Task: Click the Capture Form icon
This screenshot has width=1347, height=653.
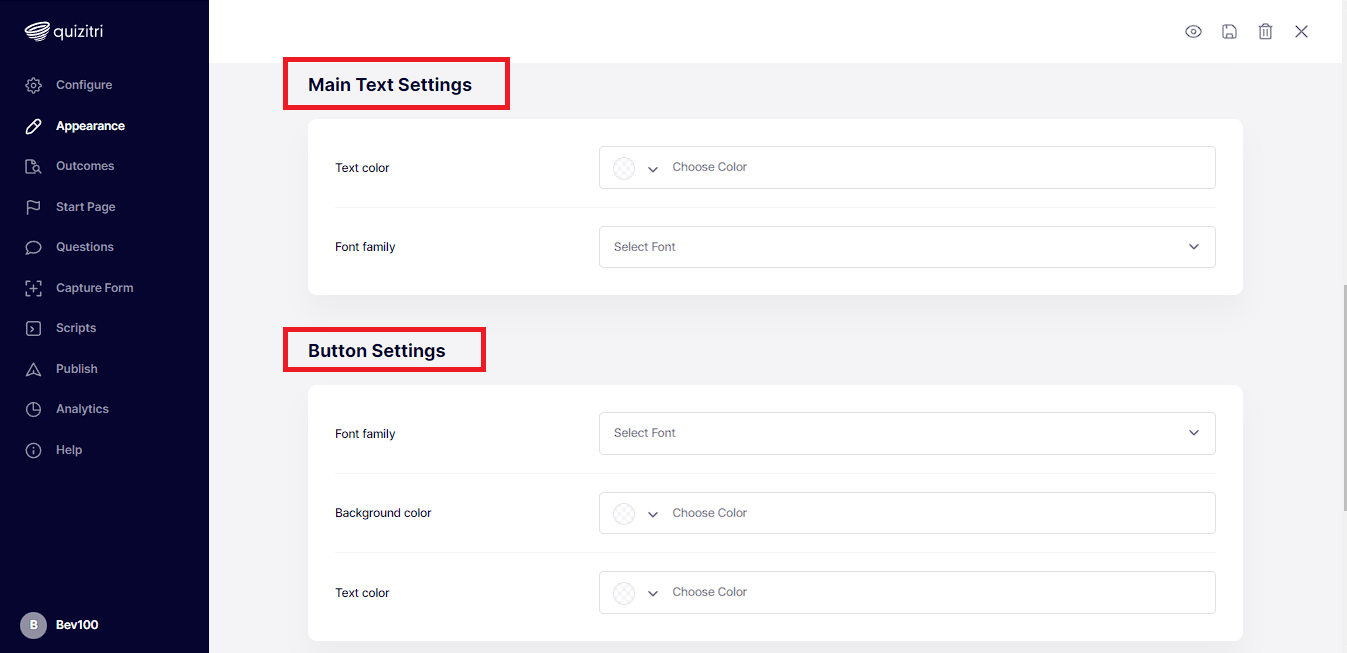Action: coord(34,288)
